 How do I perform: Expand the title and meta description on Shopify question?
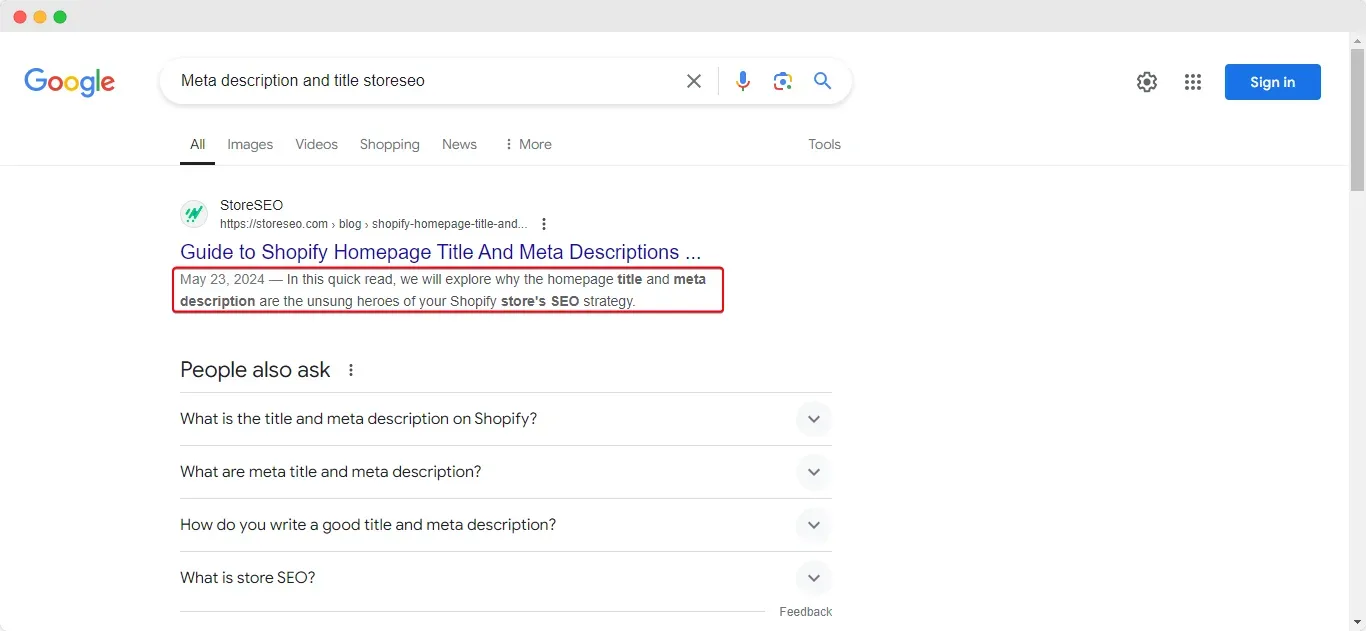506,419
